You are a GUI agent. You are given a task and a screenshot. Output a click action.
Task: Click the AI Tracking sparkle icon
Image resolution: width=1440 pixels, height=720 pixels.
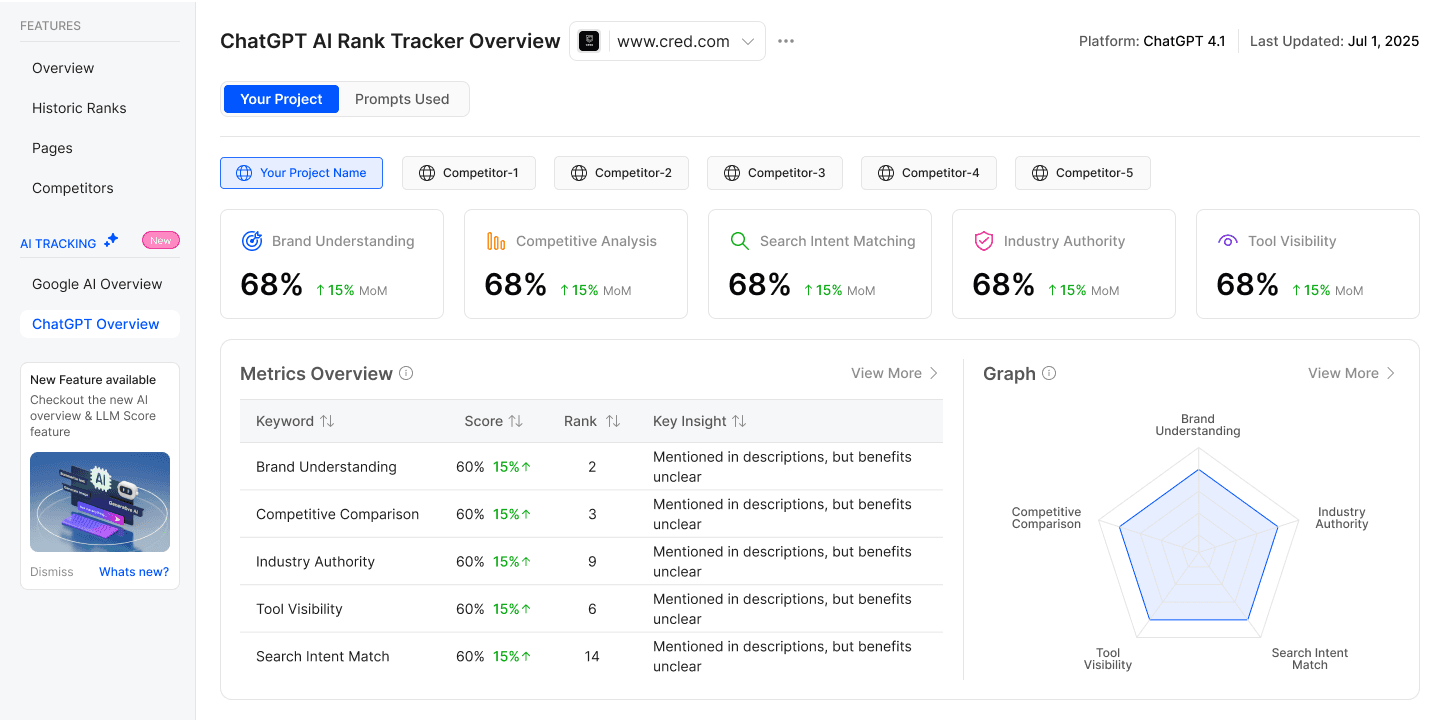(x=110, y=240)
